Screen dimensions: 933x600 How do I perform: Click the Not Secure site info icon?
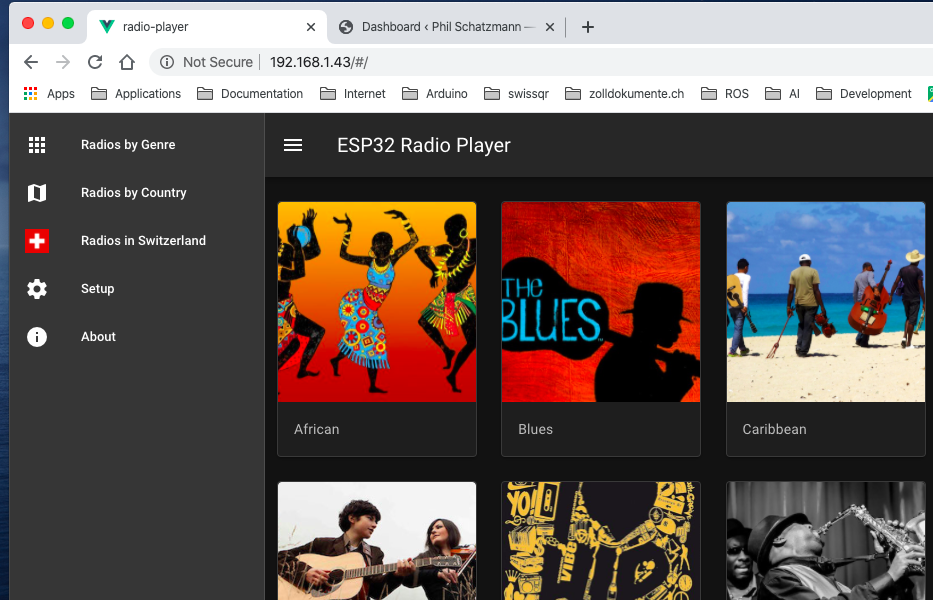(167, 62)
